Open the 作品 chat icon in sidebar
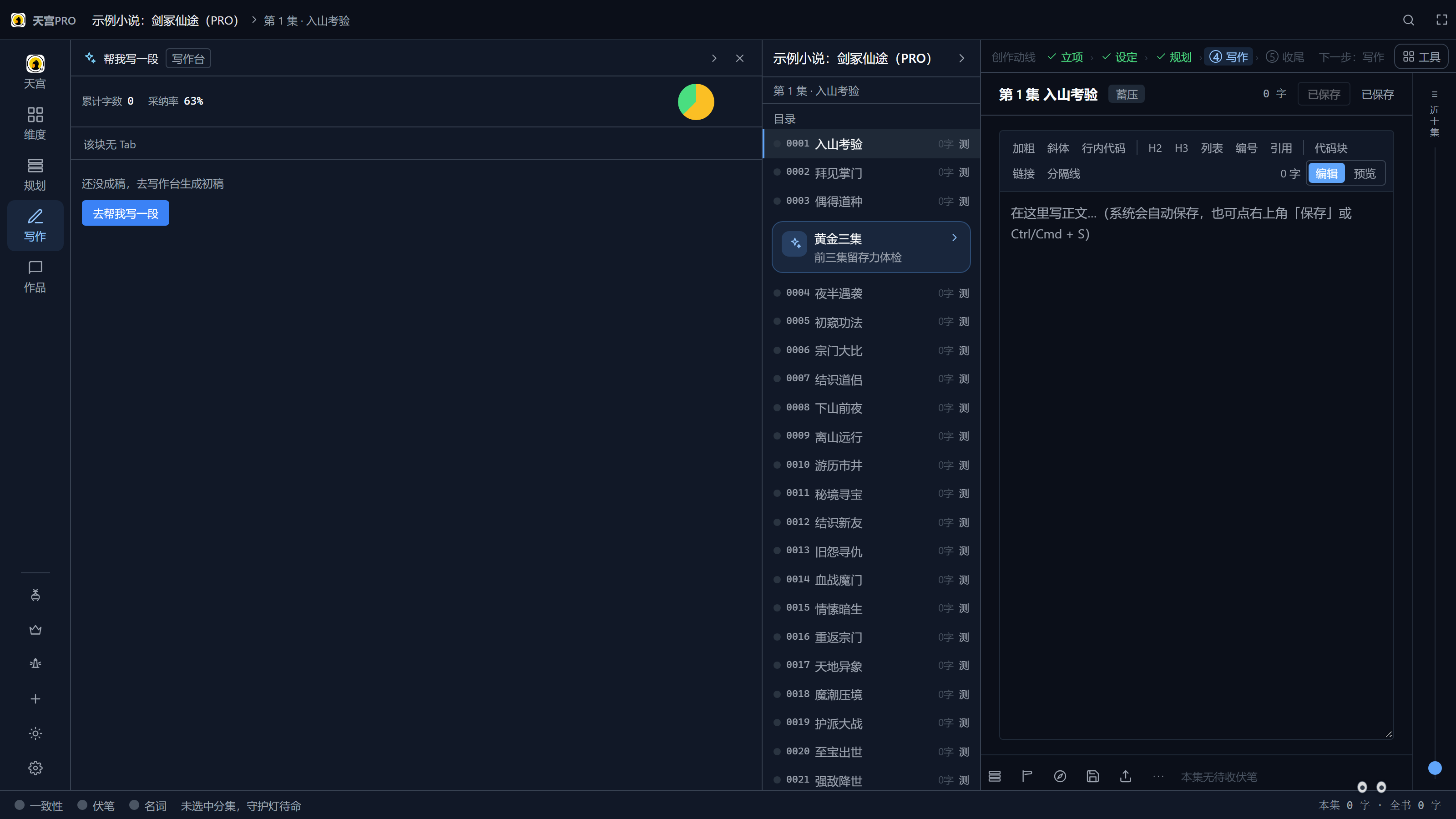 coord(35,276)
